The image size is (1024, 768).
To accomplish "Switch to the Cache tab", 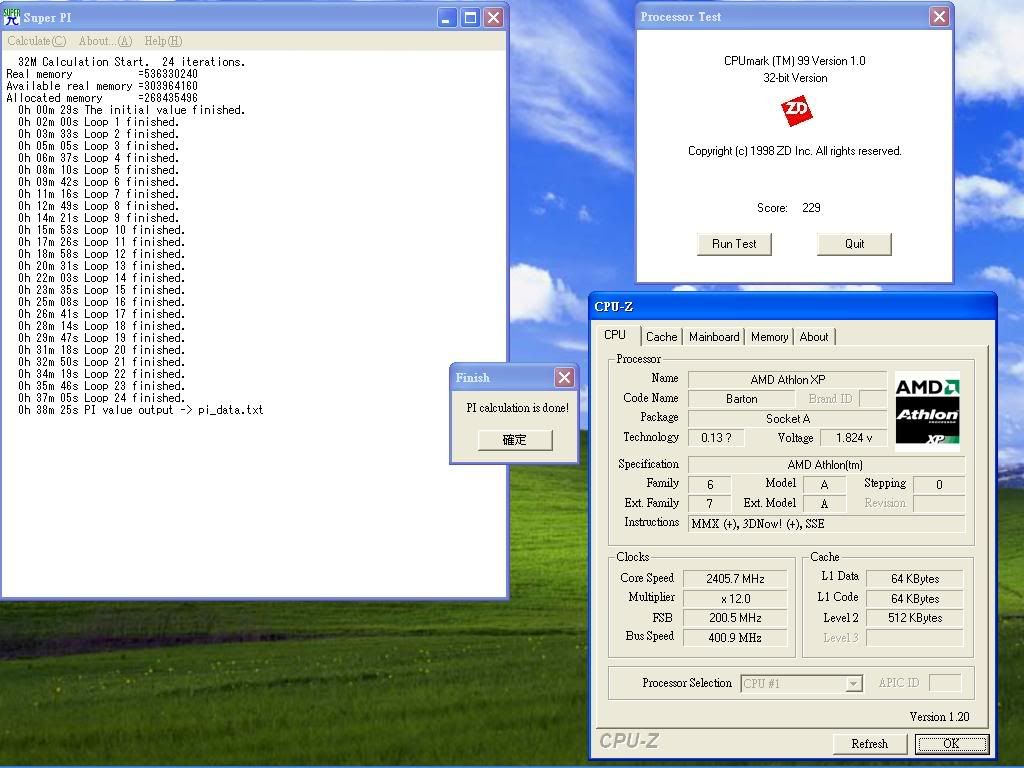I will coord(661,337).
